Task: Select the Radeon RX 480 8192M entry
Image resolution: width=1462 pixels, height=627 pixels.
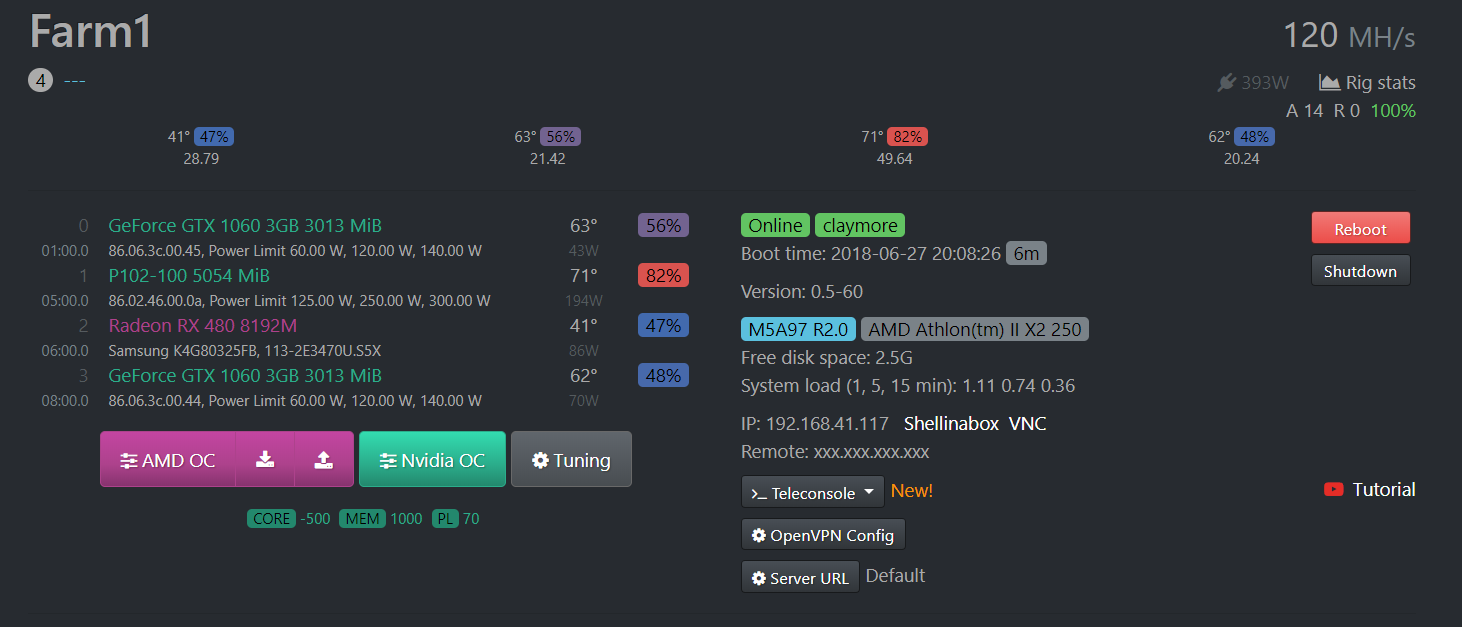Action: point(203,326)
